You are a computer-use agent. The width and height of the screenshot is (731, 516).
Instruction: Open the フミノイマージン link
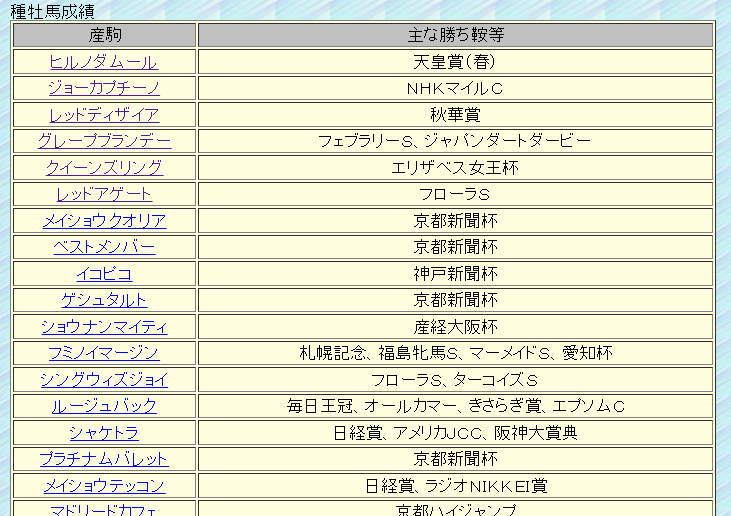point(104,353)
